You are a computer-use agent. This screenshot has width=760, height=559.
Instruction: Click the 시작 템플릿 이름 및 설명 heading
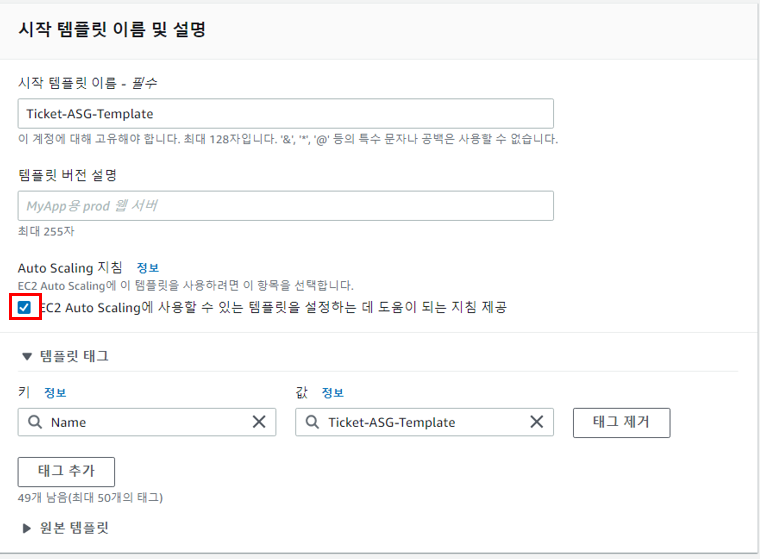coord(112,29)
